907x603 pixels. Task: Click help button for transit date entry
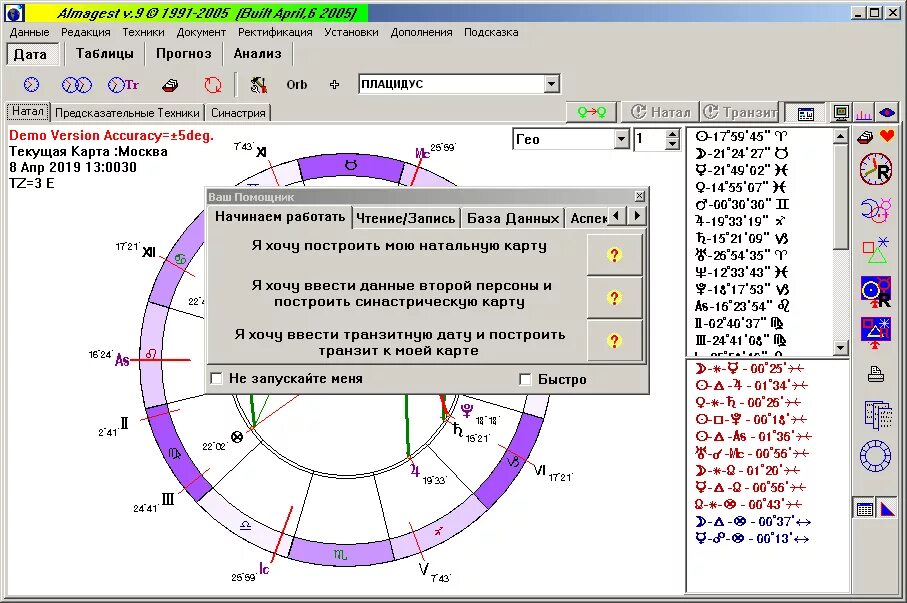point(614,341)
